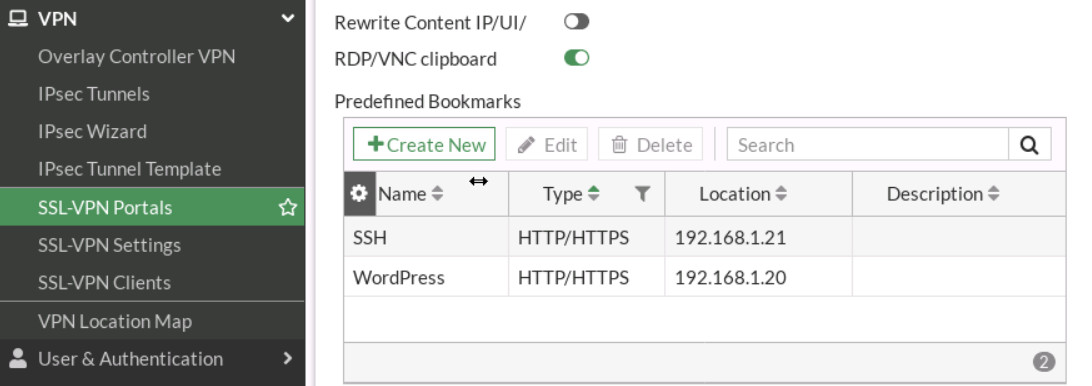This screenshot has width=1092, height=386.
Task: Open IPsec Tunnels page
Action: 94,94
